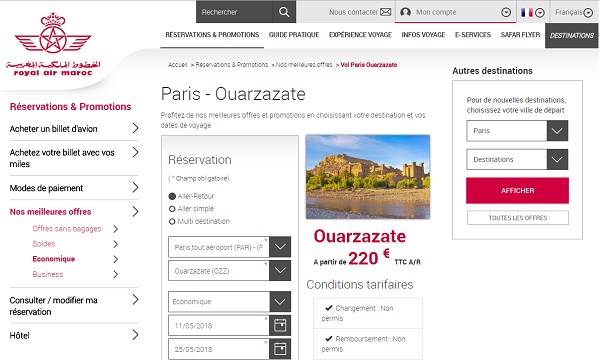Click the 220 € price text
600x360 pixels.
pos(369,258)
